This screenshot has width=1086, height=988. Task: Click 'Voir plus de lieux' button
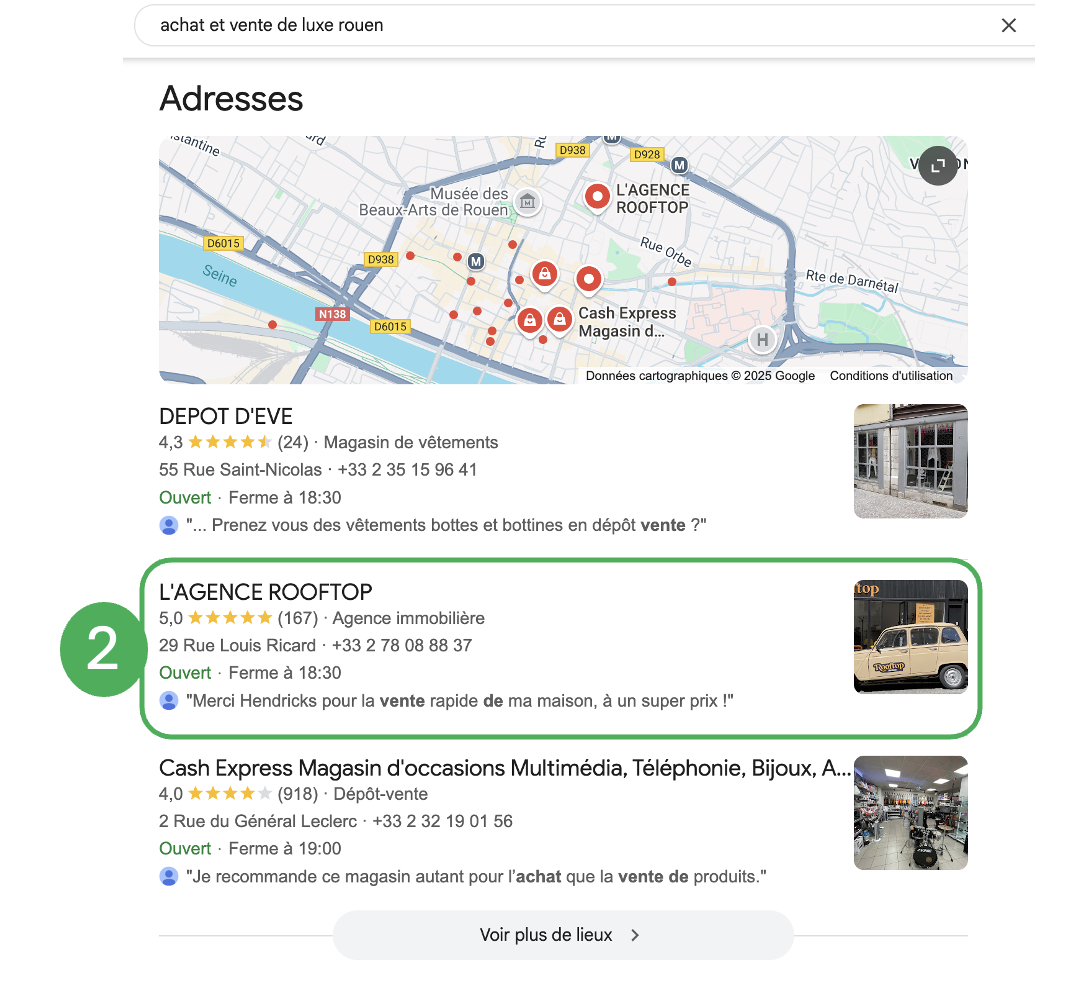[x=563, y=935]
